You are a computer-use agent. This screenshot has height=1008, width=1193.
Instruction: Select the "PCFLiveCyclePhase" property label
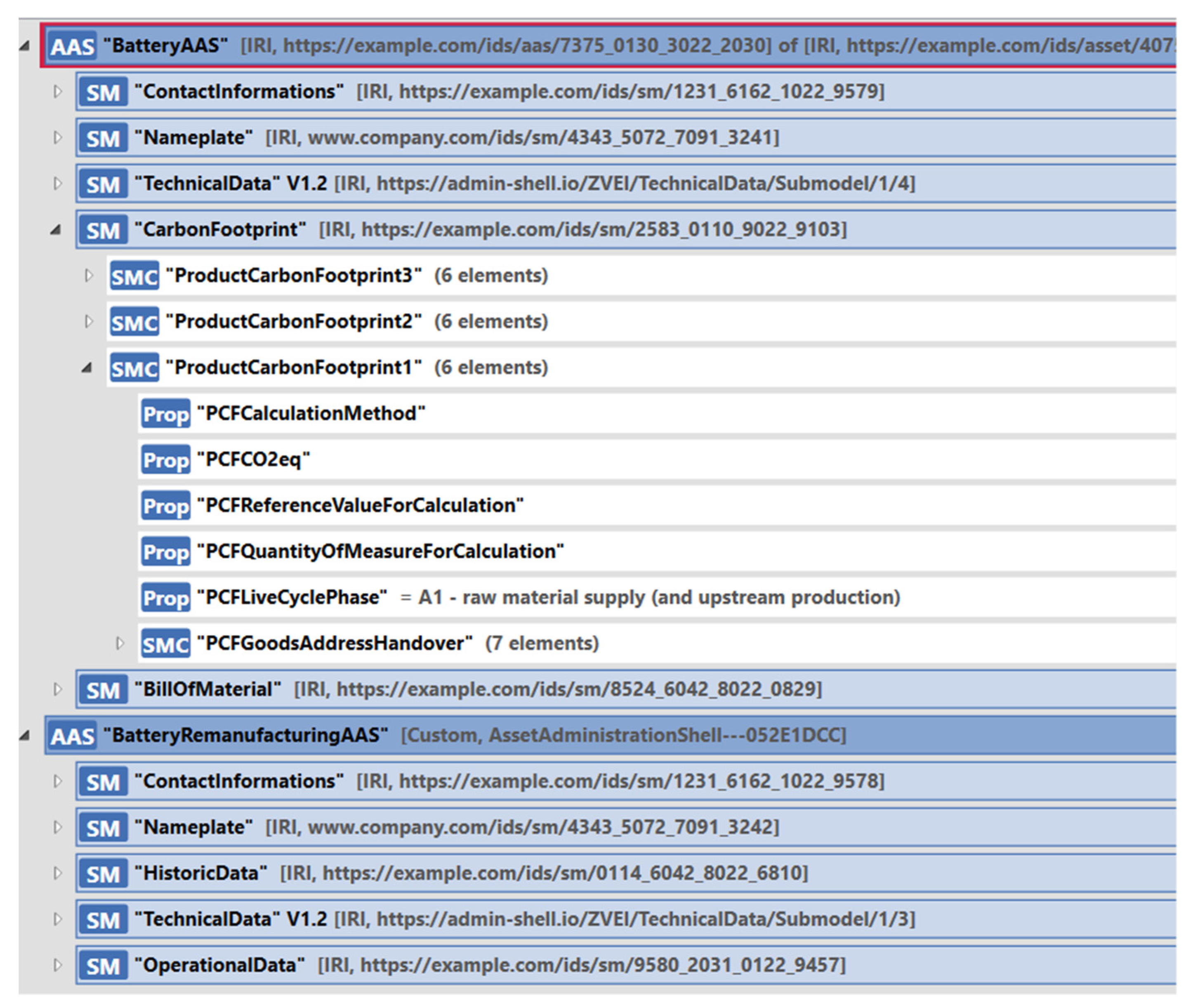[x=292, y=598]
